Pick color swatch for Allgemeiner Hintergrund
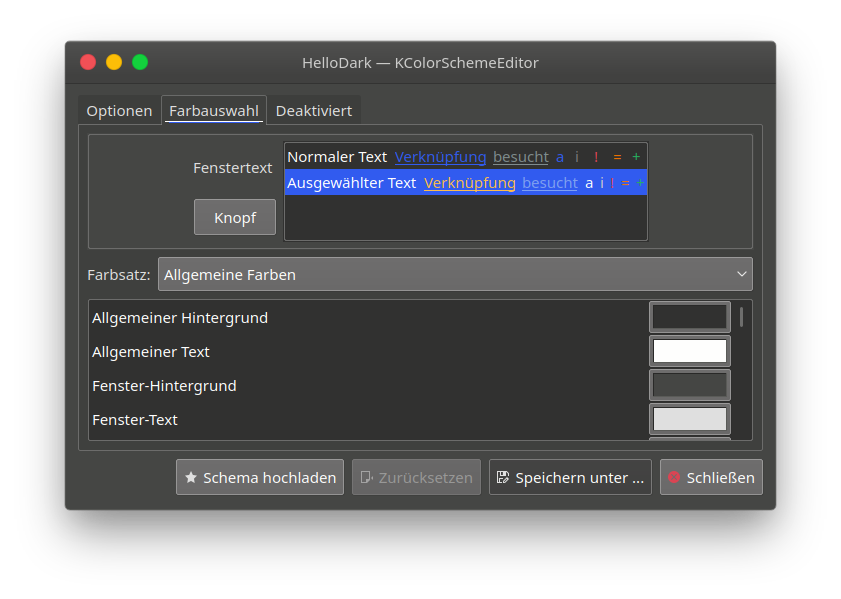The width and height of the screenshot is (841, 599). 690,317
